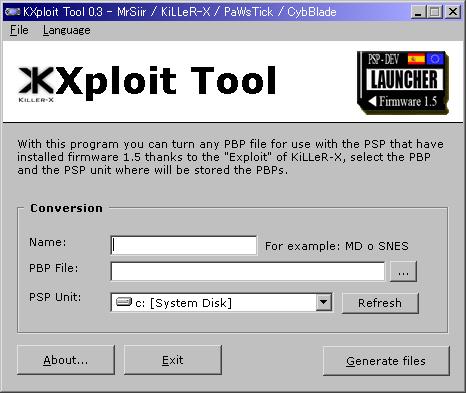The height and width of the screenshot is (393, 466).
Task: Exit the KXploit Tool
Action: click(x=173, y=360)
